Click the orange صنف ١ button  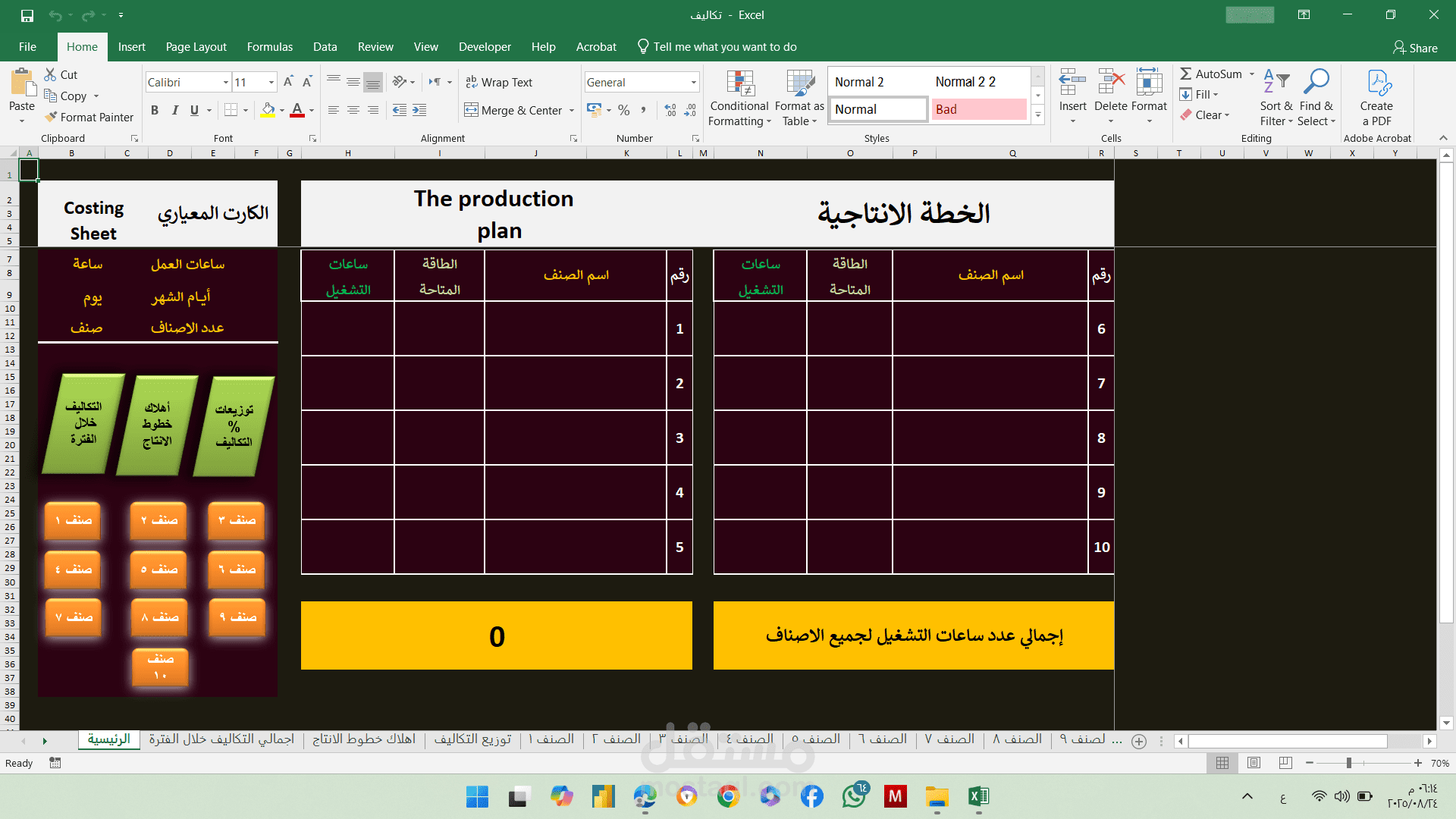coord(73,520)
